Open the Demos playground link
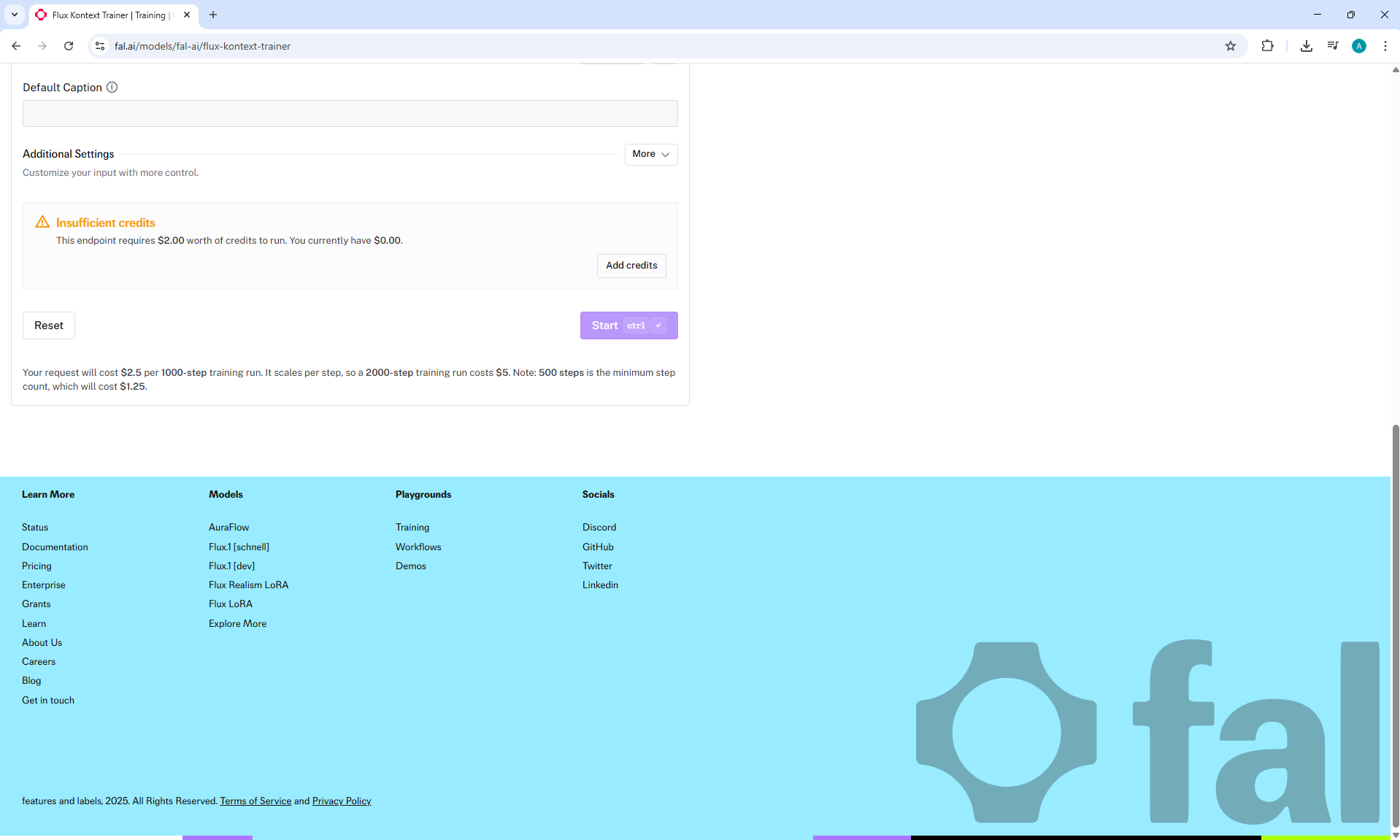This screenshot has width=1400, height=840. pyautogui.click(x=411, y=566)
